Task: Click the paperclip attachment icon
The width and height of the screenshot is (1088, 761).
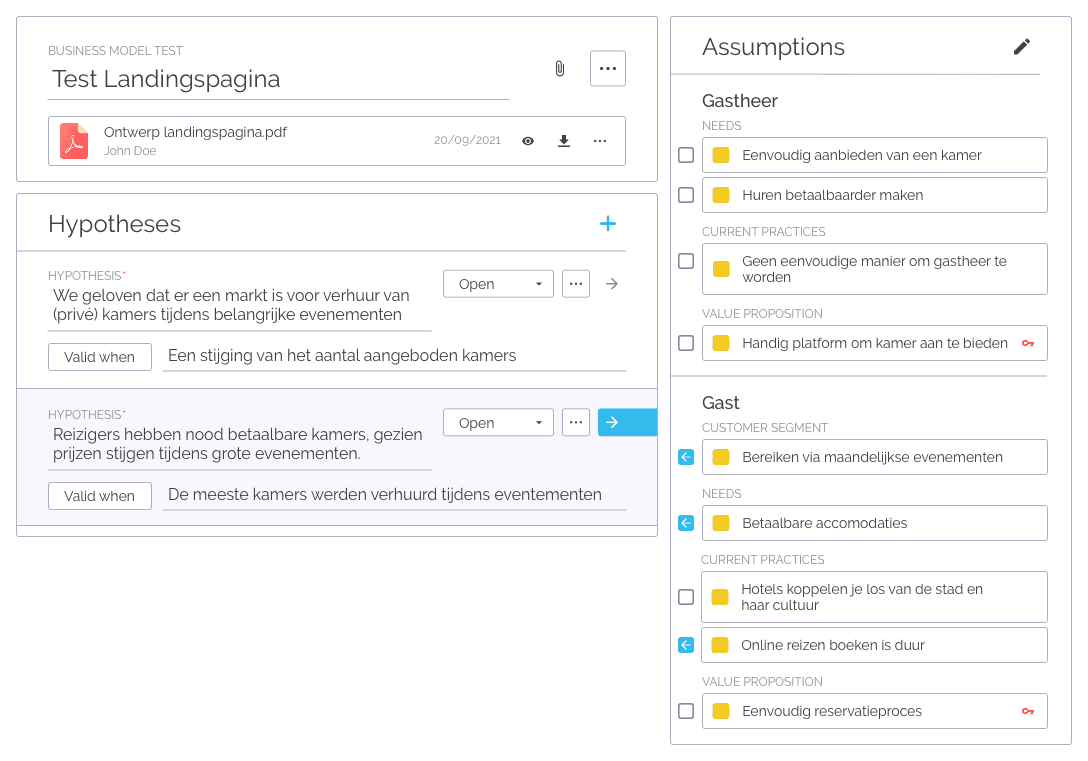Action: click(x=560, y=69)
